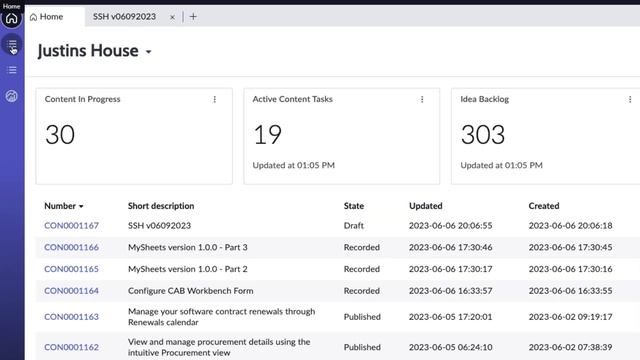Image resolution: width=640 pixels, height=360 pixels.
Task: Click the Idea Backlog count 303
Action: (x=483, y=135)
